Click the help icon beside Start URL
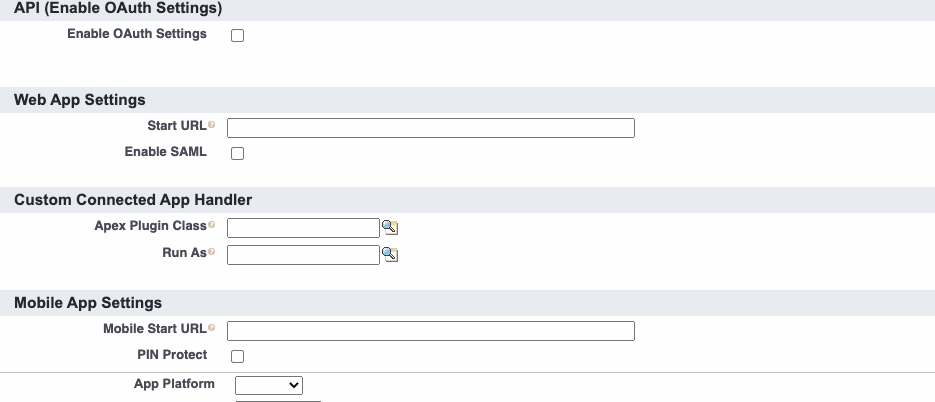The width and height of the screenshot is (935, 402). click(x=211, y=125)
